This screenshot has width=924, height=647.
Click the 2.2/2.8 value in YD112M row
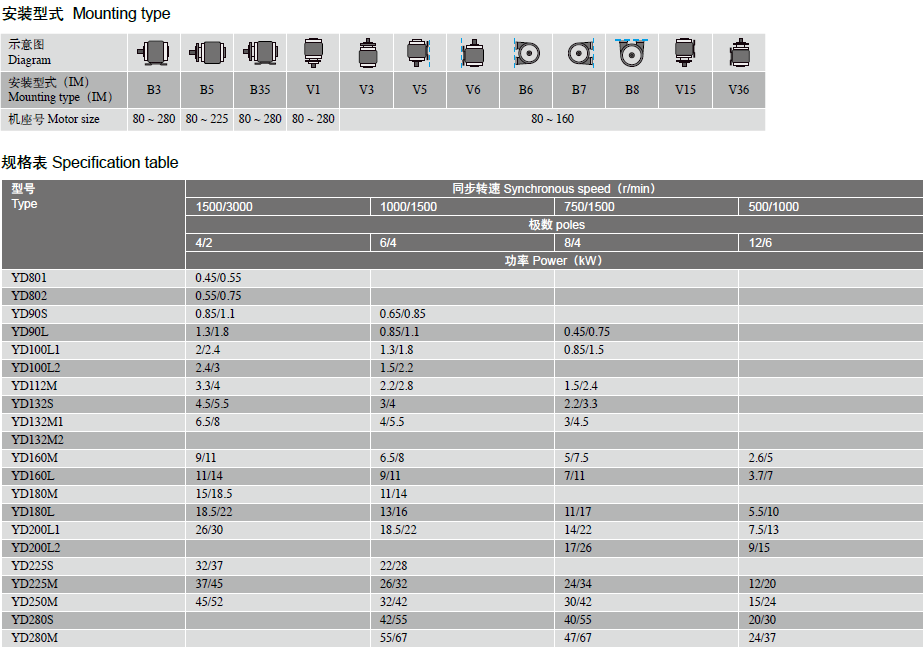397,386
